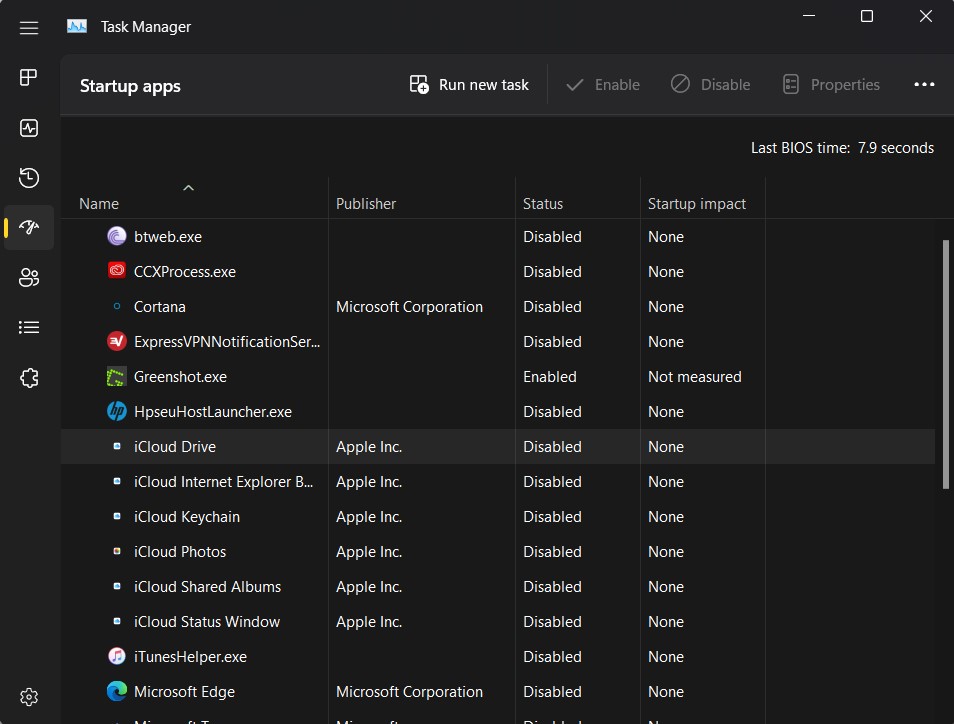
Task: Toggle the Name column sort chevron
Action: coord(188,187)
